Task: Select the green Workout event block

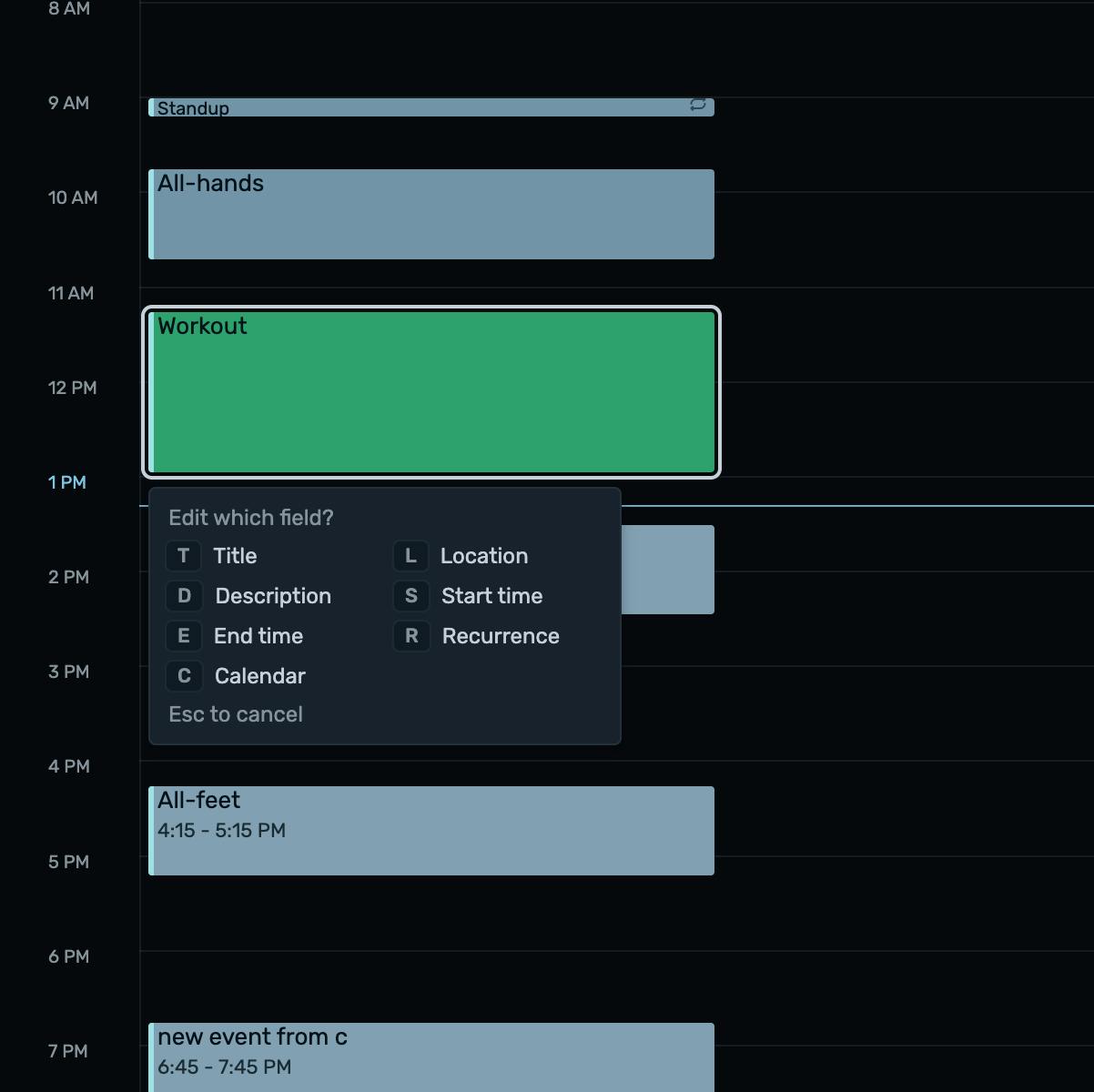Action: tap(431, 392)
